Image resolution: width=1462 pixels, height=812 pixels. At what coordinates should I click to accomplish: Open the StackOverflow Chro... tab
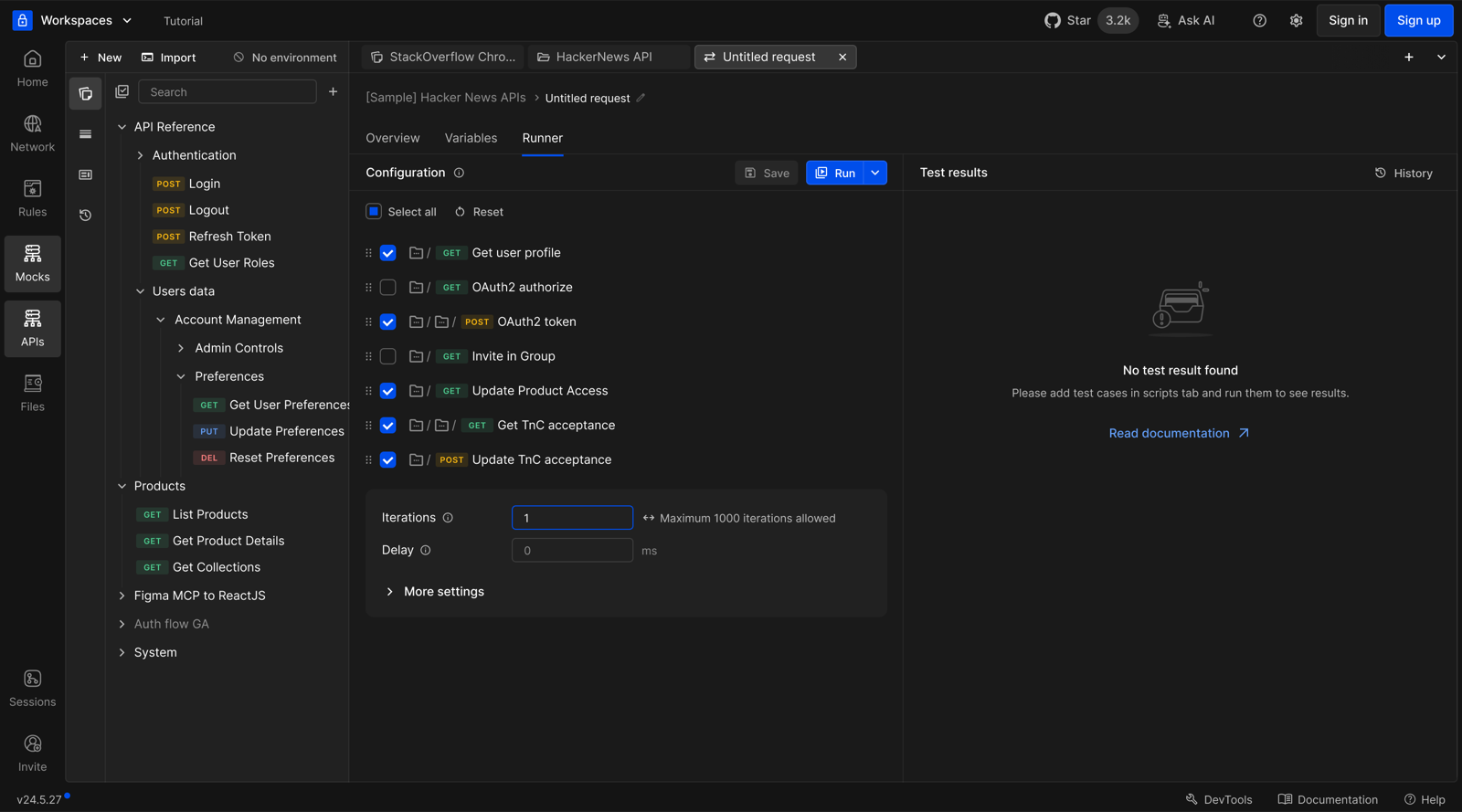click(443, 57)
